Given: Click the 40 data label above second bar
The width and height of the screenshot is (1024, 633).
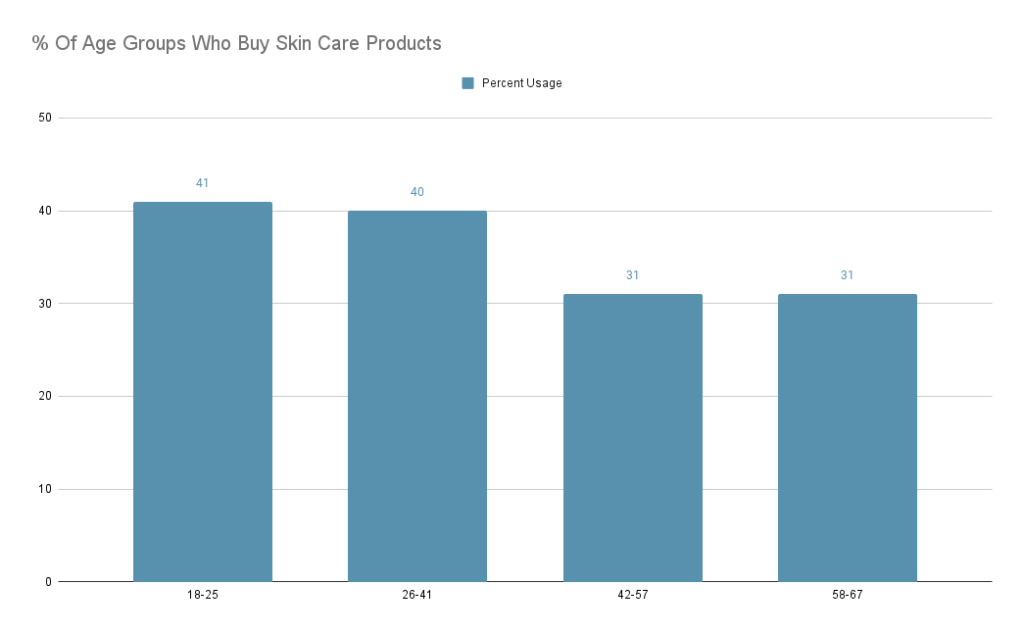Looking at the screenshot, I should [417, 192].
